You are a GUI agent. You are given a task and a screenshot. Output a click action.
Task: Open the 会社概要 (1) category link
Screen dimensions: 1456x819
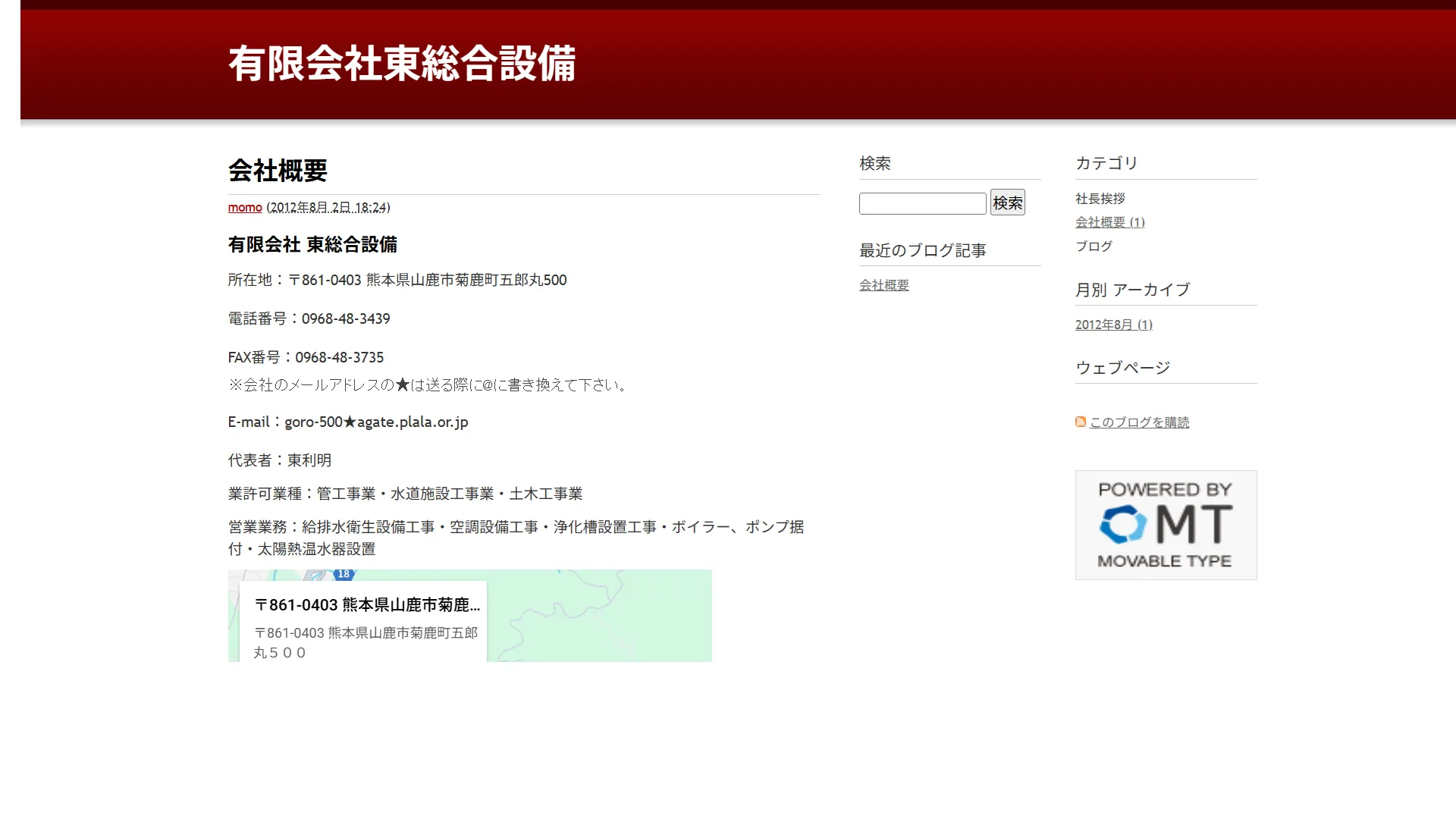(1109, 222)
